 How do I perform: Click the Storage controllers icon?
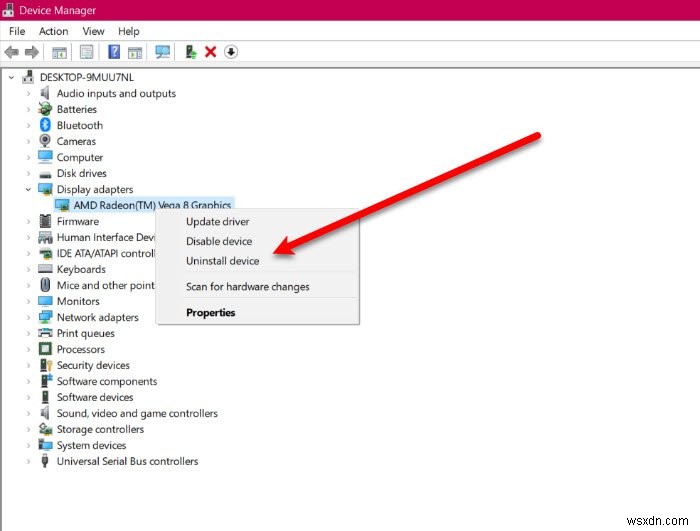(x=45, y=429)
